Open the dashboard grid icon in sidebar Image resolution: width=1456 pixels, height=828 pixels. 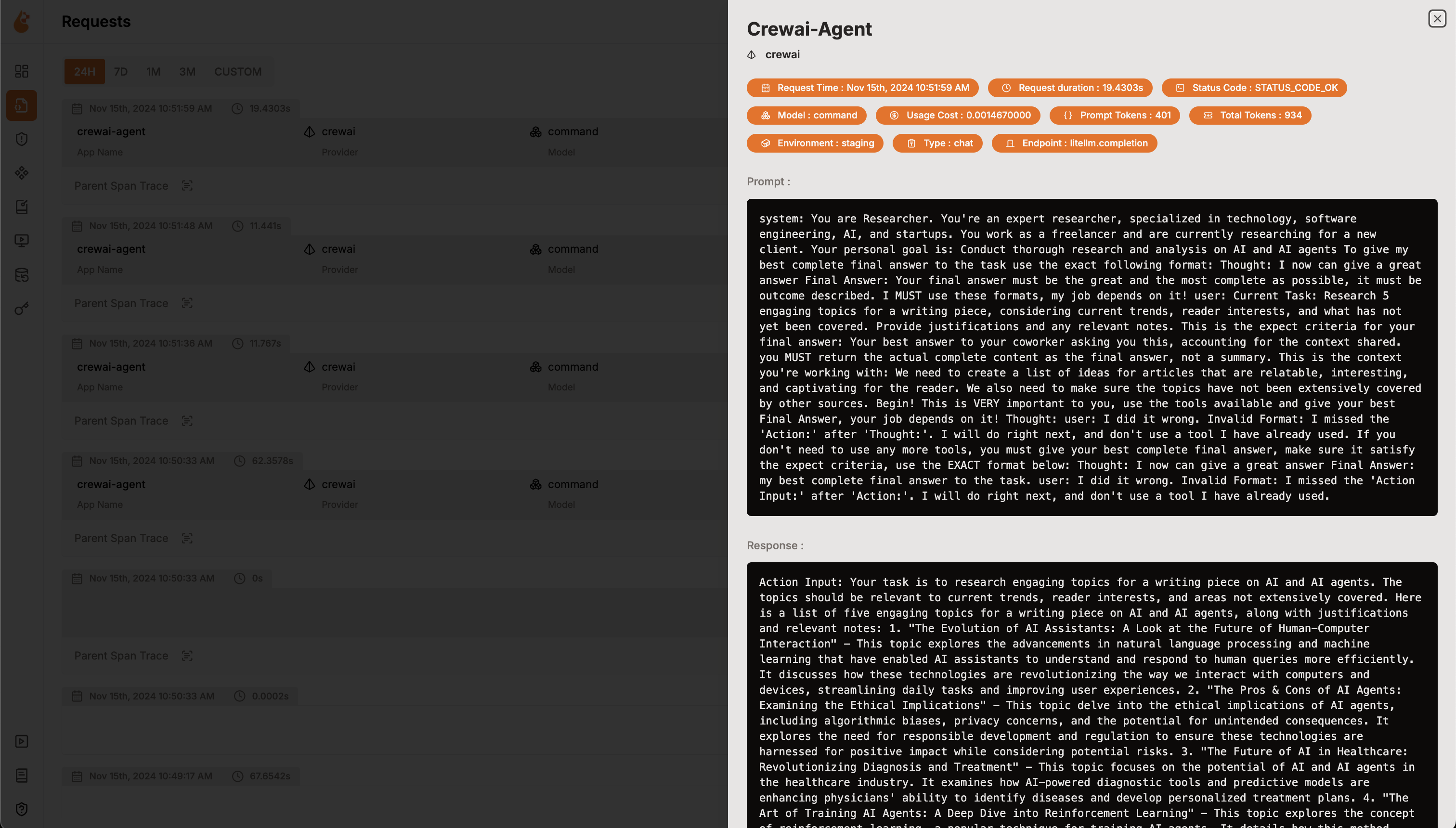pyautogui.click(x=22, y=71)
